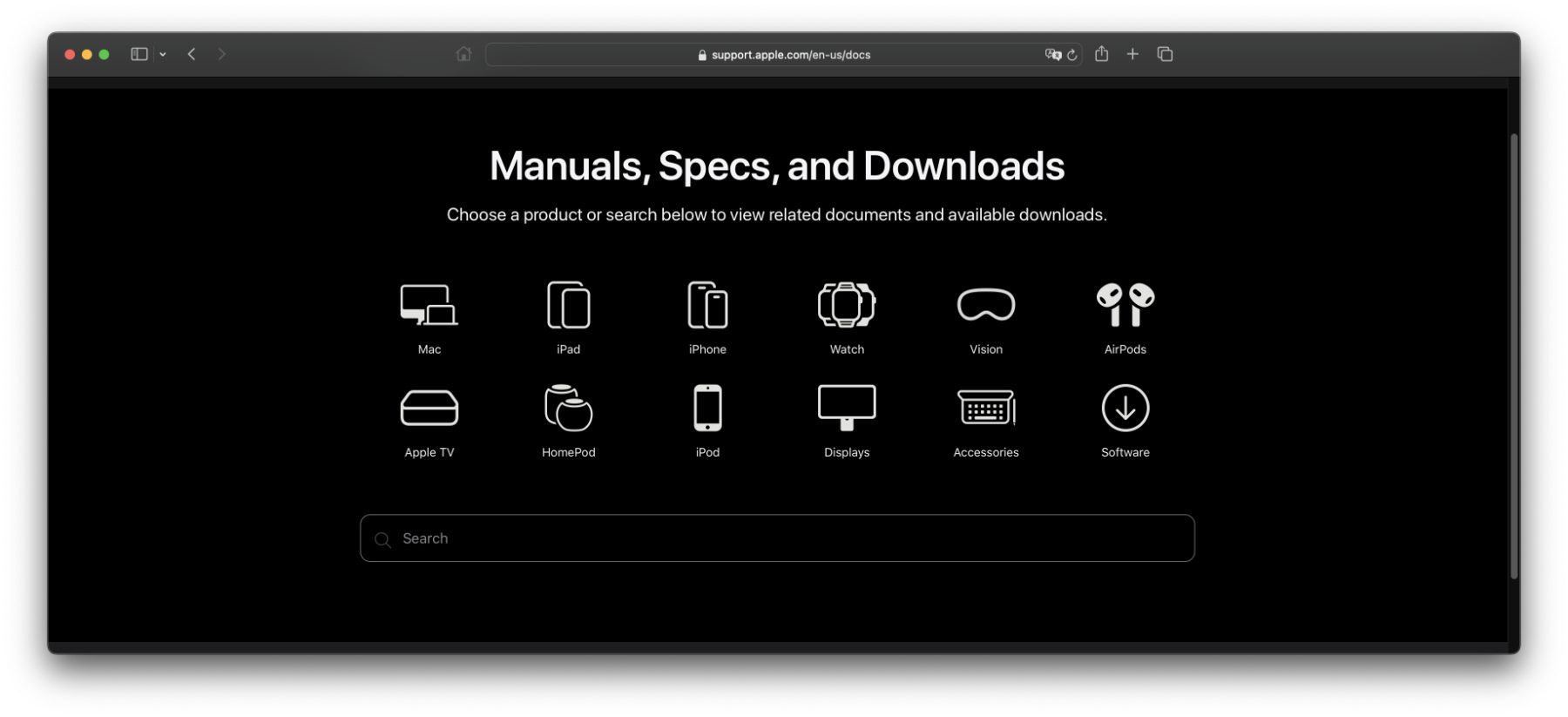The width and height of the screenshot is (1568, 717).
Task: Open a new tab with plus button
Action: [1132, 54]
